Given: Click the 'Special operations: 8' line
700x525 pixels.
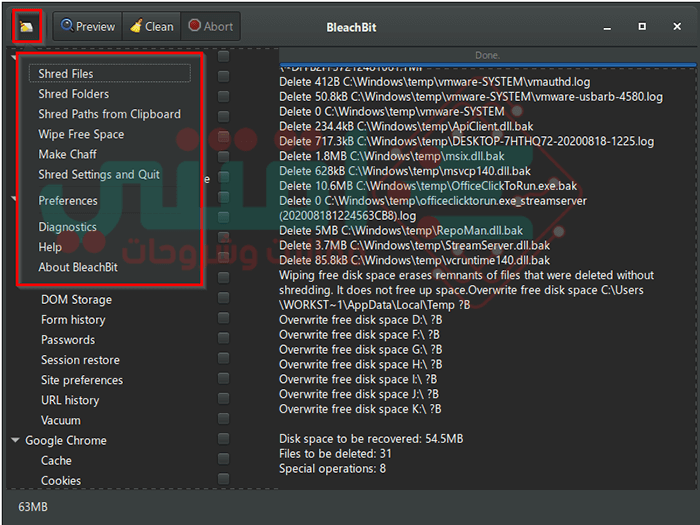Looking at the screenshot, I should [333, 469].
